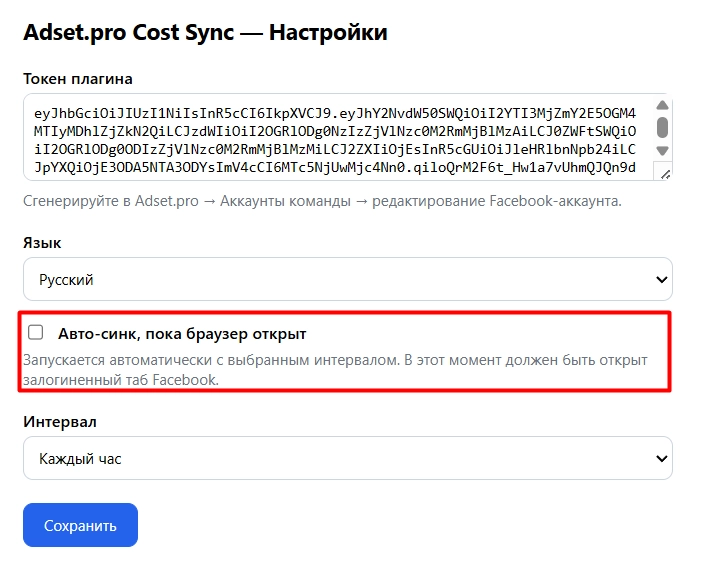Open the Язык language dropdown
Screen dimensions: 705x588
pyautogui.click(x=348, y=279)
